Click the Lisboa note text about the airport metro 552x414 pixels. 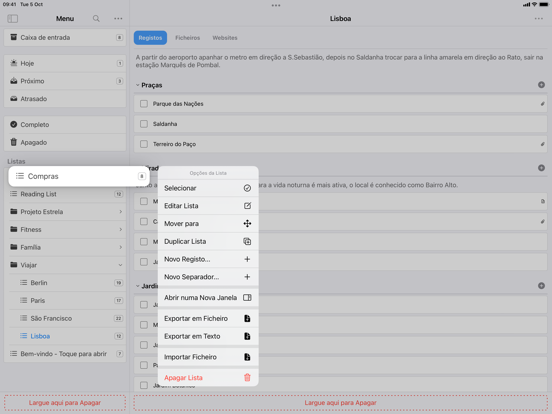(x=340, y=61)
